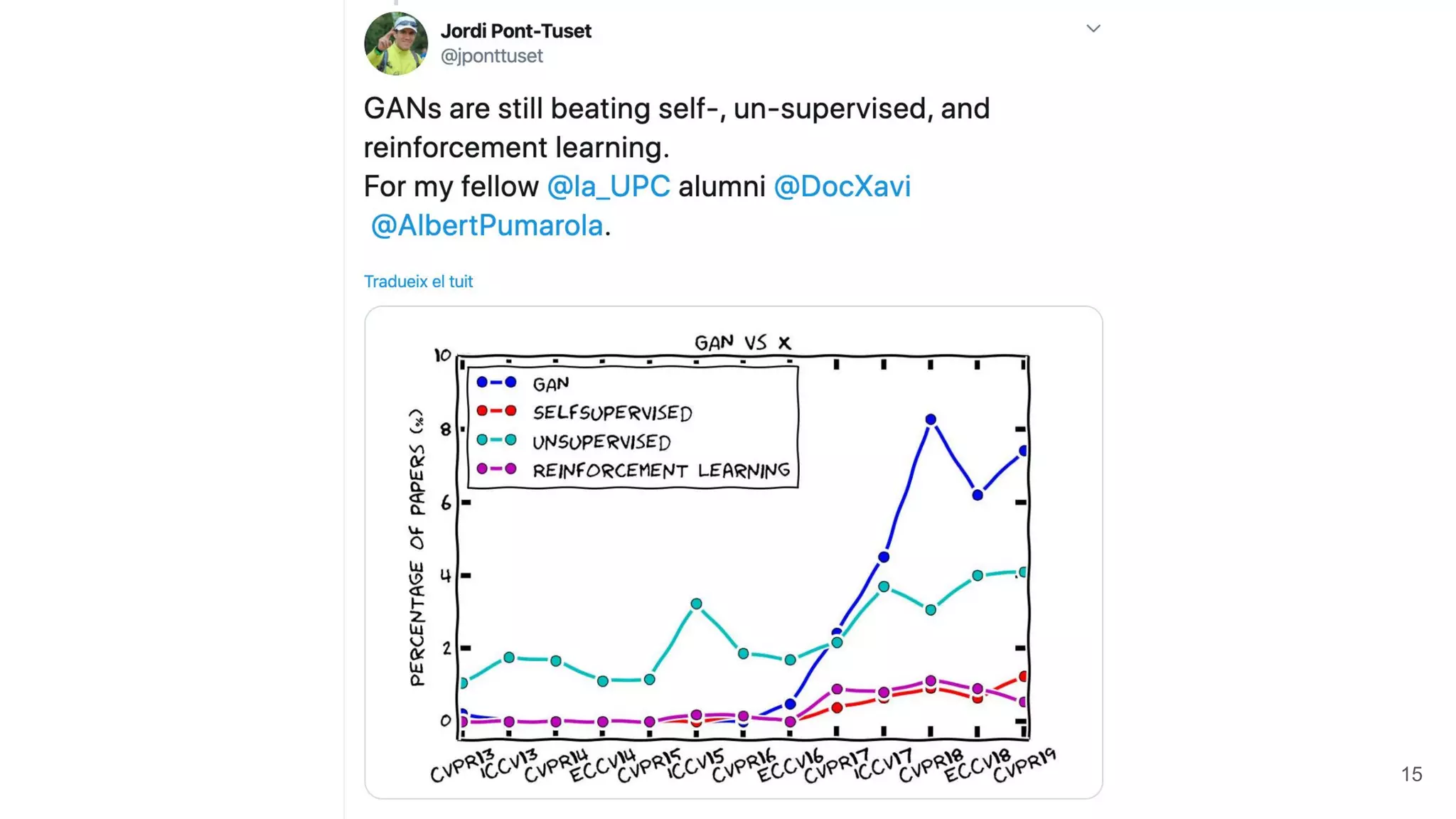Viewport: 1456px width, 819px height.
Task: Click the GAN peak point at CVPR18
Action: 931,419
